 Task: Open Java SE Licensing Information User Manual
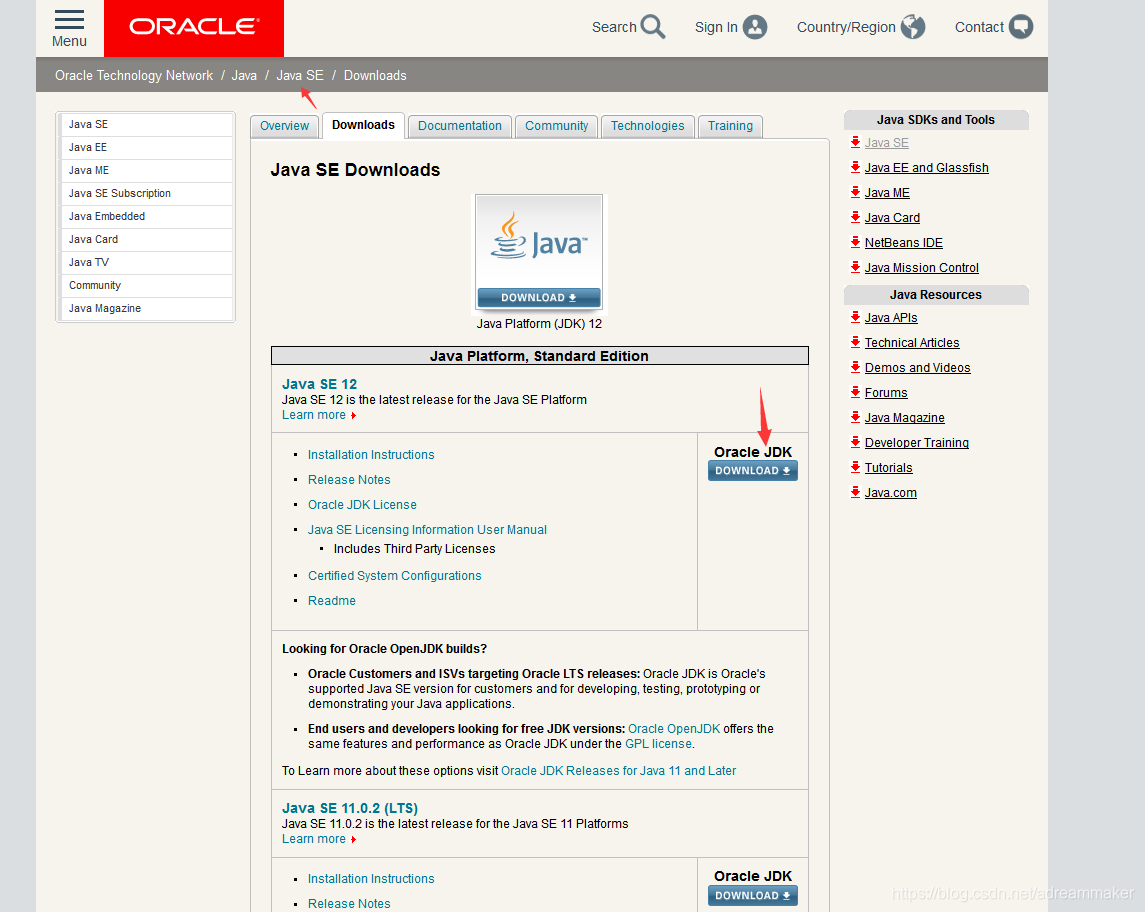tap(427, 529)
